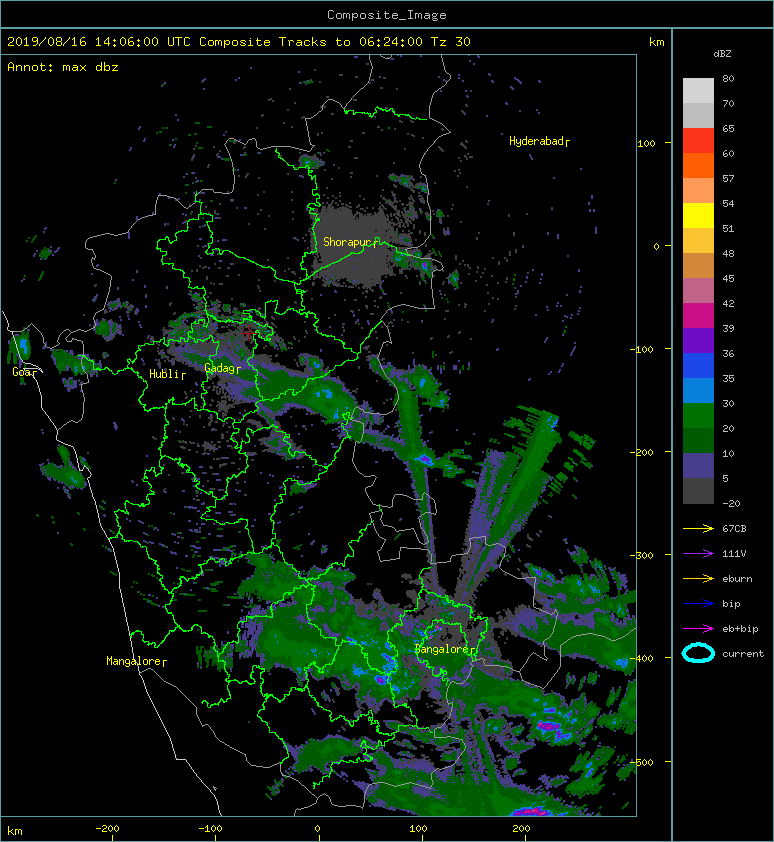Click the date time header text
The image size is (774, 842).
(x=238, y=42)
